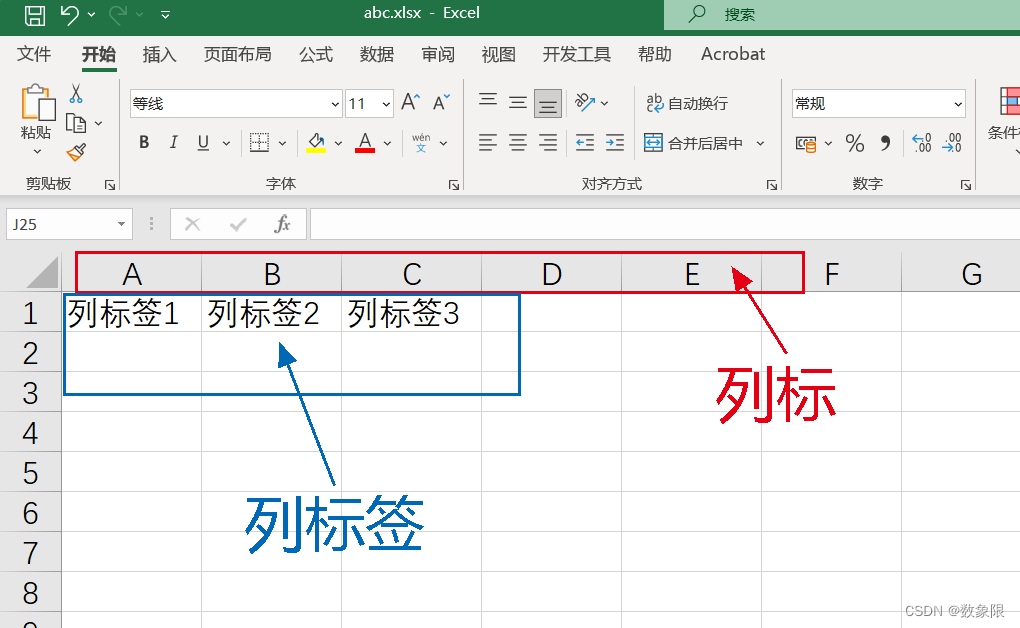Open alignment settings dialog launcher
Image resolution: width=1020 pixels, height=628 pixels.
(x=772, y=185)
